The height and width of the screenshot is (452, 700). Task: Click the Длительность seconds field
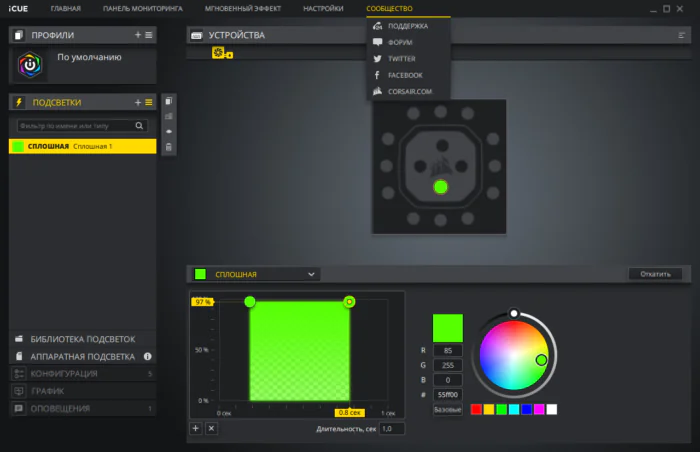392,428
